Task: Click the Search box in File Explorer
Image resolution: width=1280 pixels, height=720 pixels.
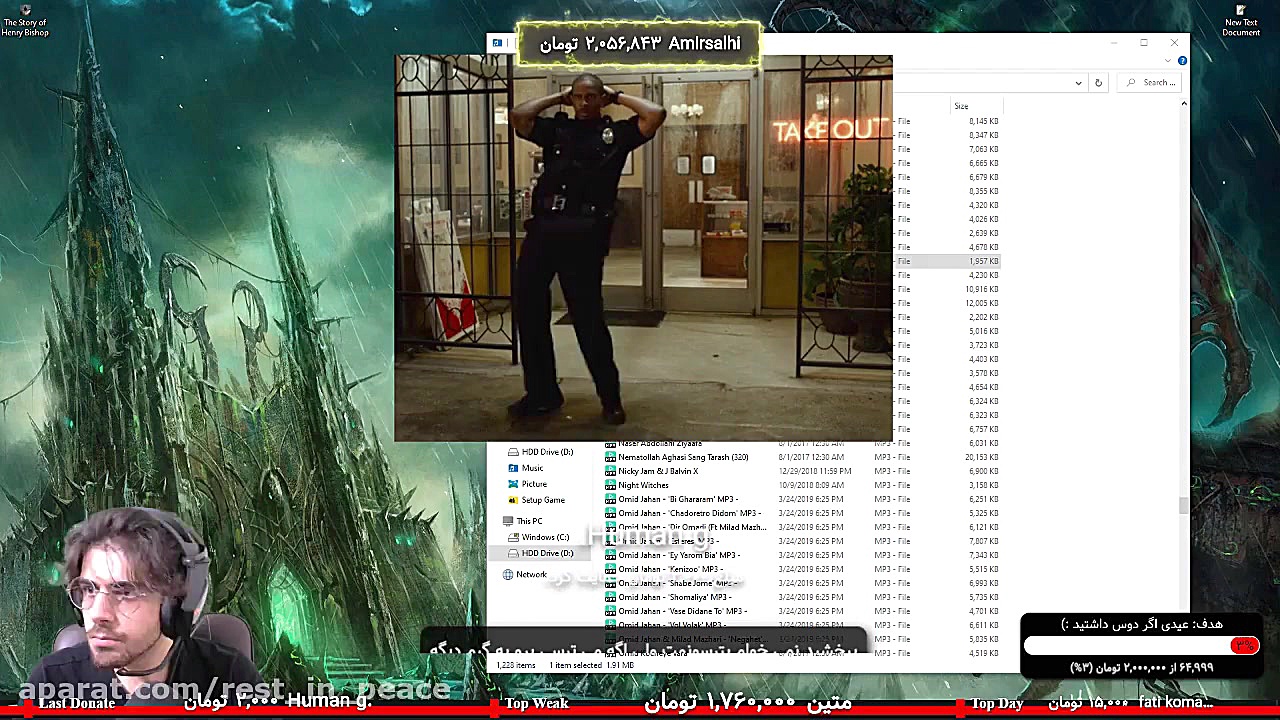Action: click(1150, 83)
